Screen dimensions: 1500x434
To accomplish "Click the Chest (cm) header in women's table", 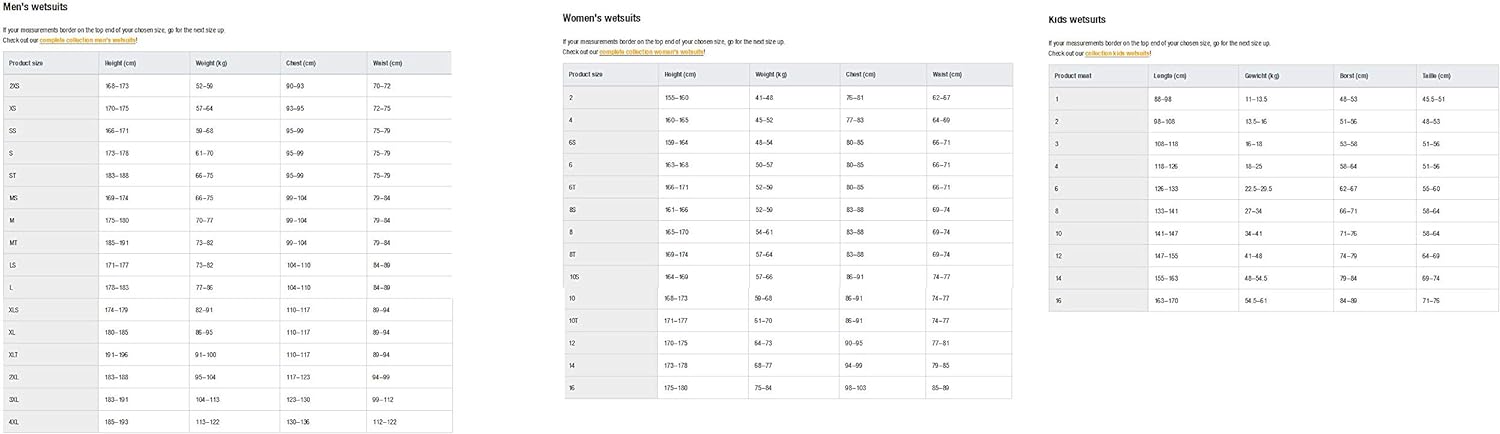I will click(x=861, y=74).
